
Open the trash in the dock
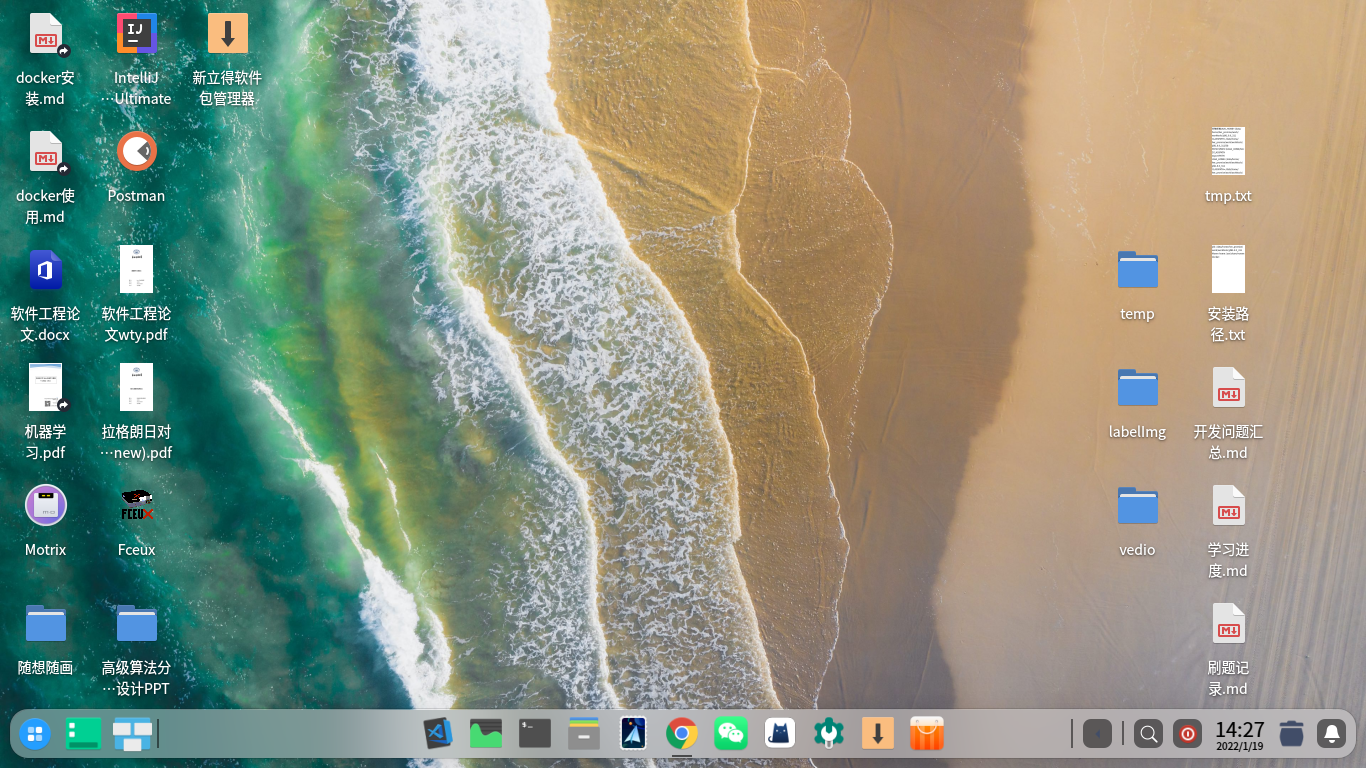[1291, 734]
